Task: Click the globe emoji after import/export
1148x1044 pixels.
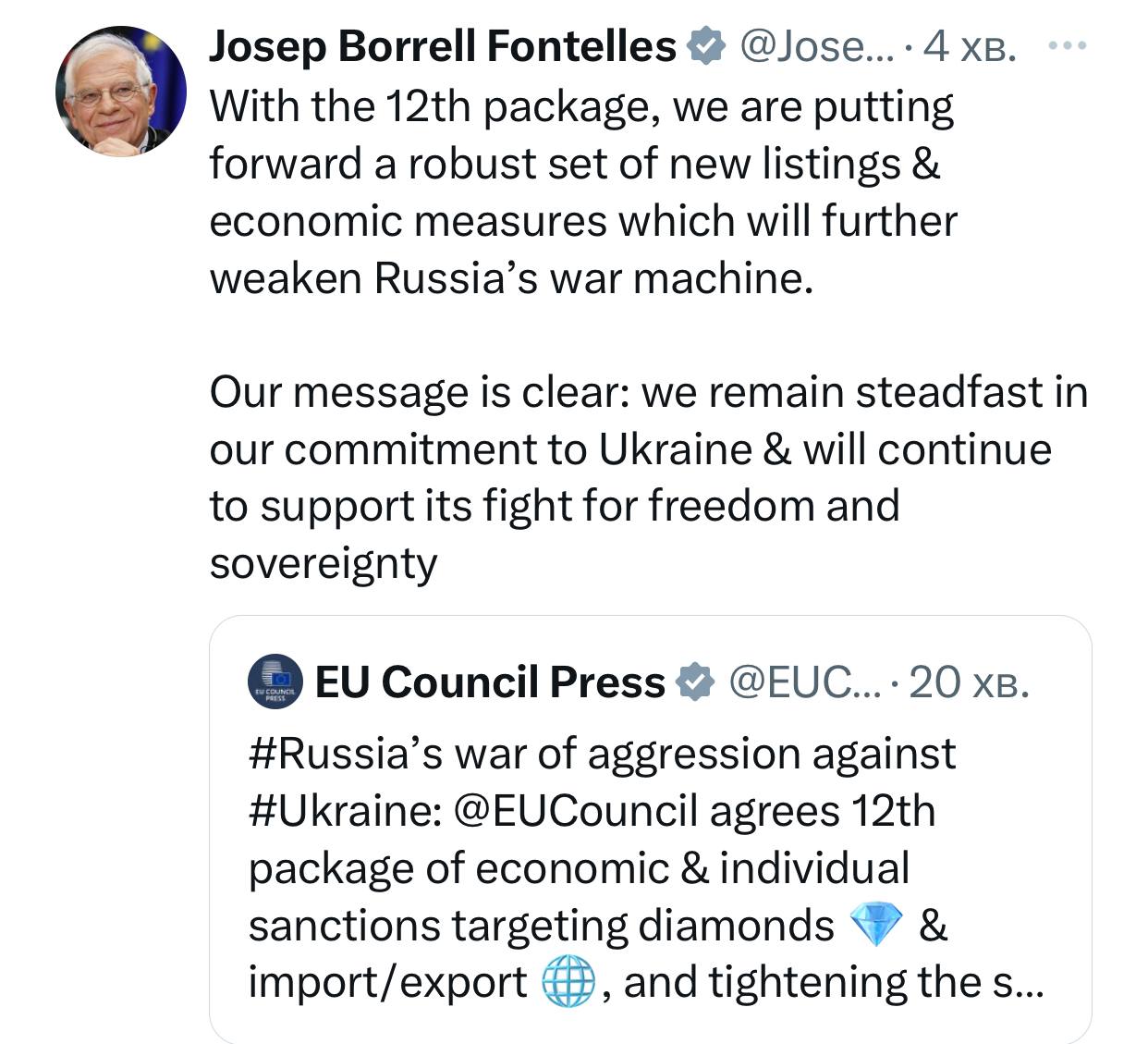Action: pyautogui.click(x=567, y=983)
